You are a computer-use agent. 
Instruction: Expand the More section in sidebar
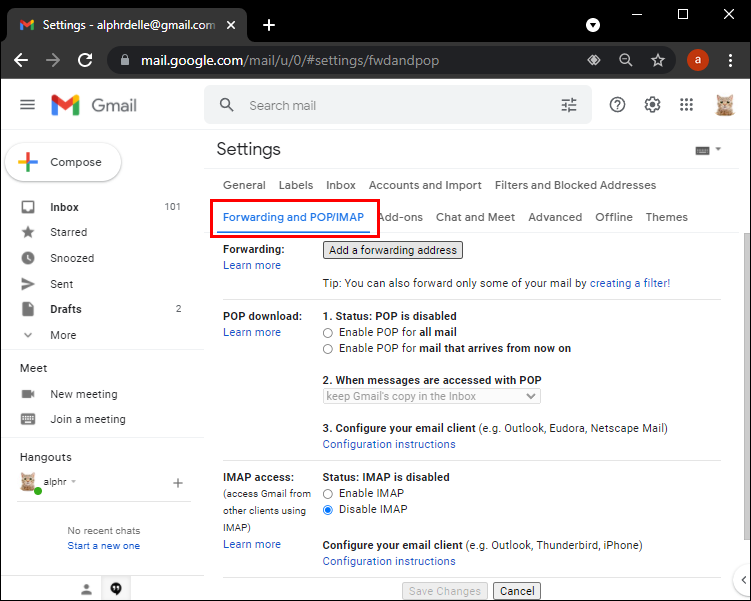pyautogui.click(x=62, y=335)
